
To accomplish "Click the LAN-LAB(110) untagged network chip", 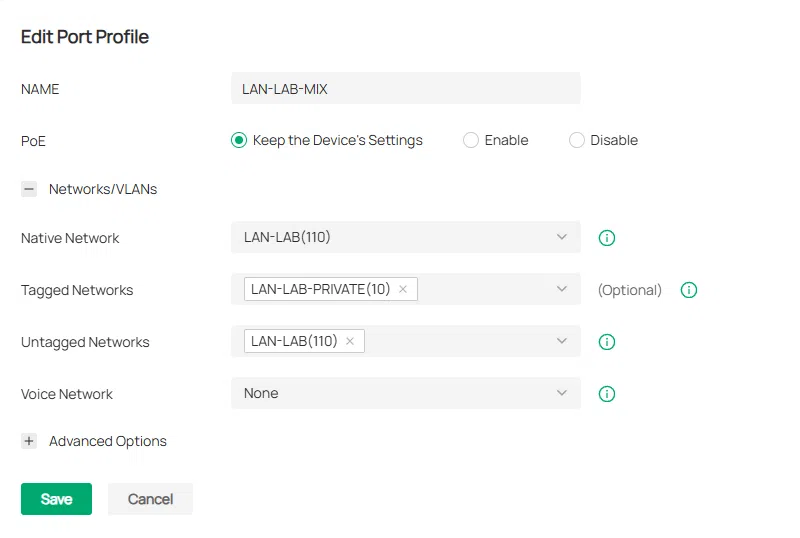I will 294,341.
